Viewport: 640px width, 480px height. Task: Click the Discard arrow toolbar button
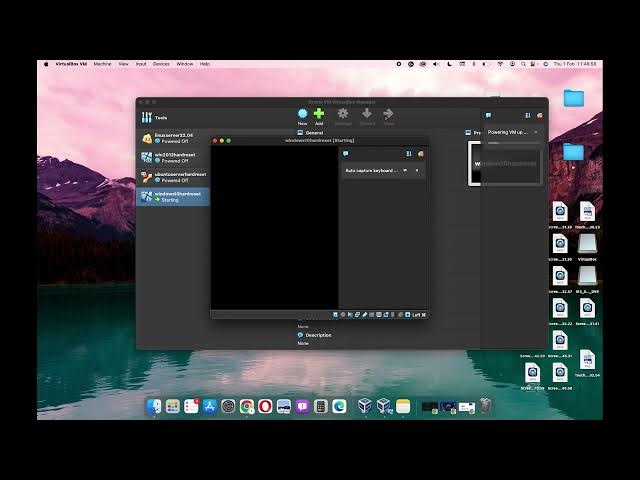tap(367, 117)
